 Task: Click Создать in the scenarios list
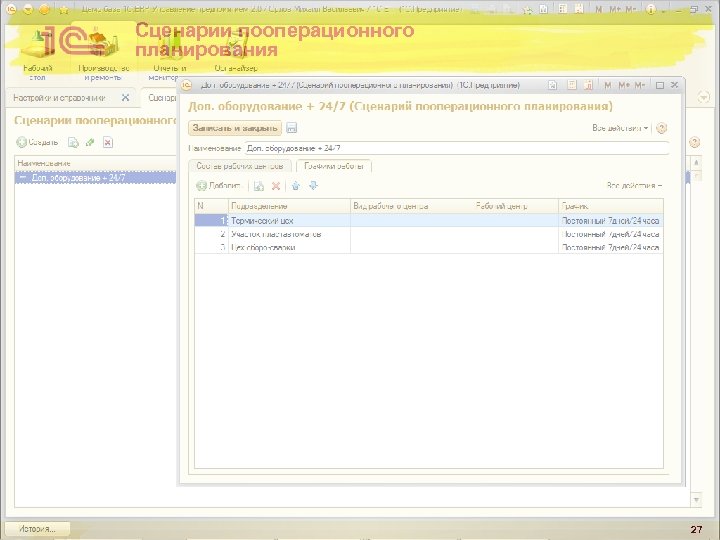[x=38, y=142]
